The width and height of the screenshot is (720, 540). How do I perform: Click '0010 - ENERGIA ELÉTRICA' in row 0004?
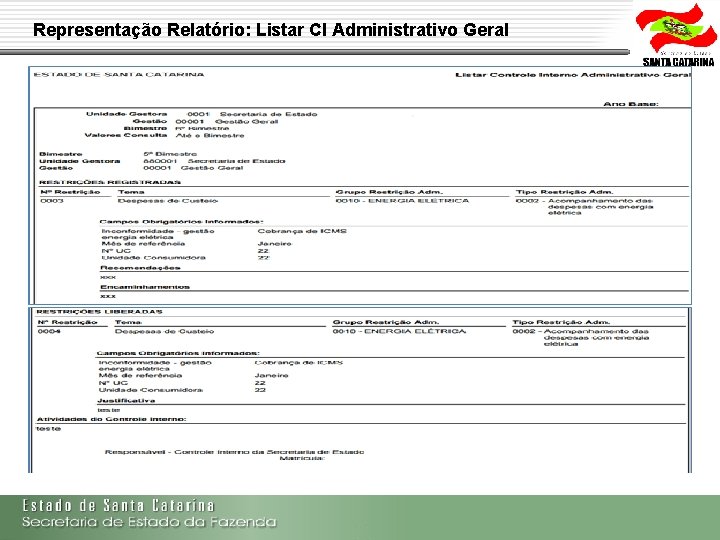(399, 331)
